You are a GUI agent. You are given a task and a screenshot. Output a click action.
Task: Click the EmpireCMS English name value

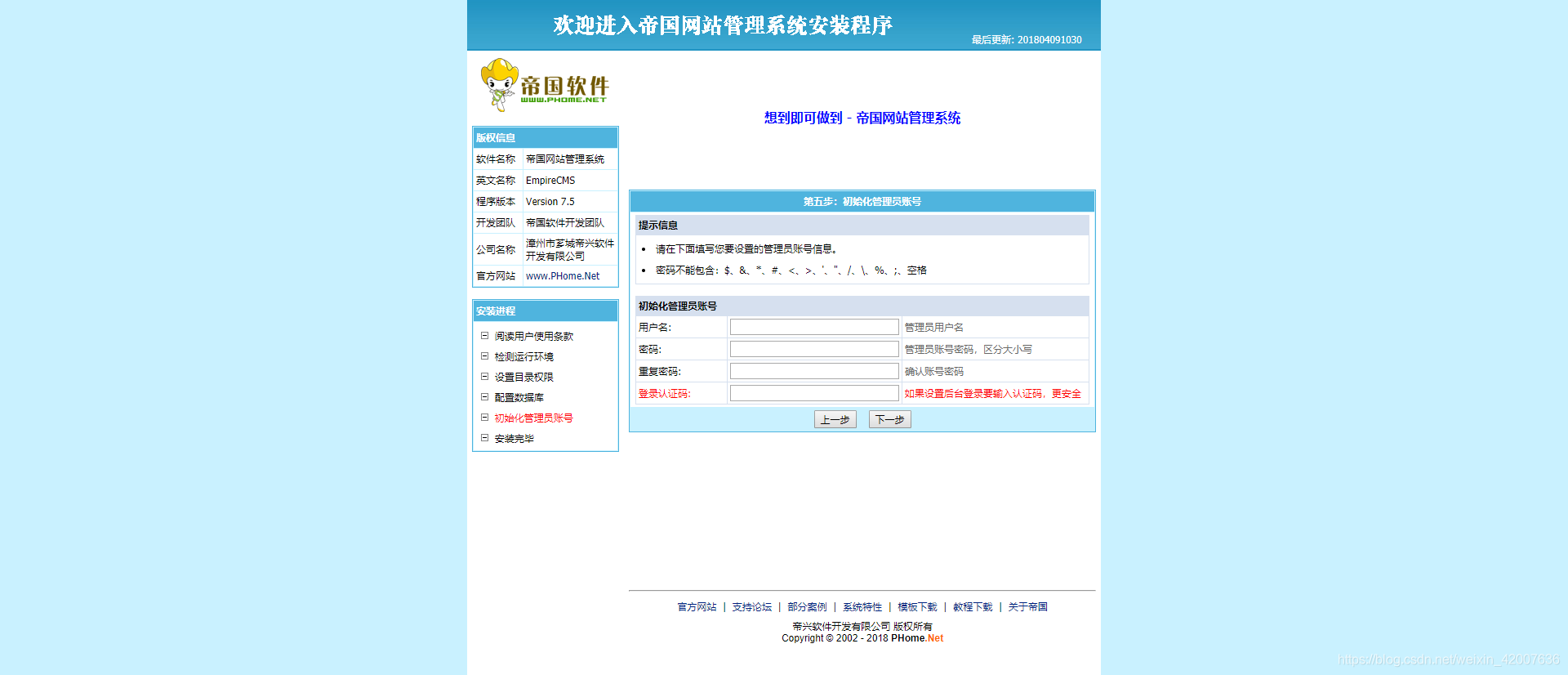550,181
